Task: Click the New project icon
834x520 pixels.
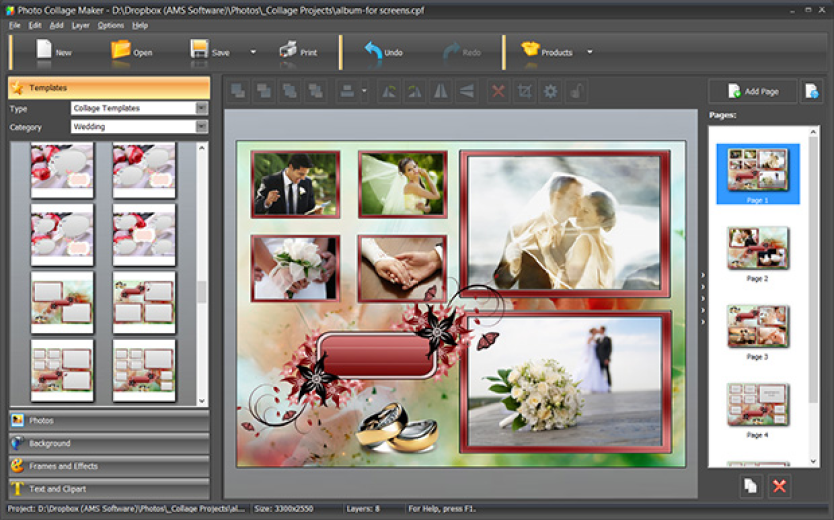Action: 43,50
